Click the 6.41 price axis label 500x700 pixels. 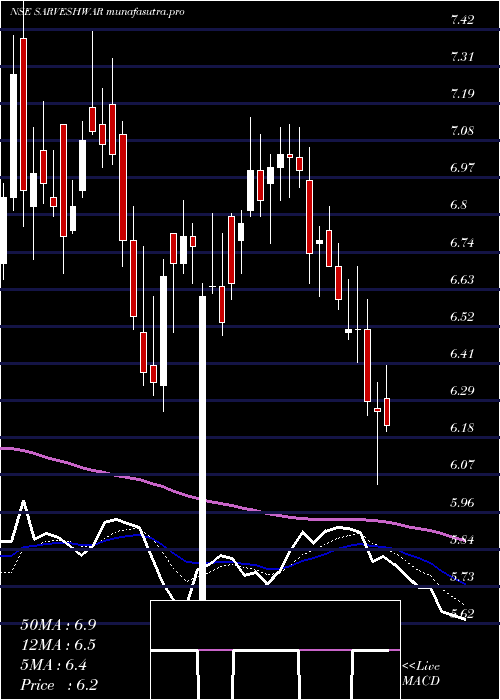click(x=462, y=354)
